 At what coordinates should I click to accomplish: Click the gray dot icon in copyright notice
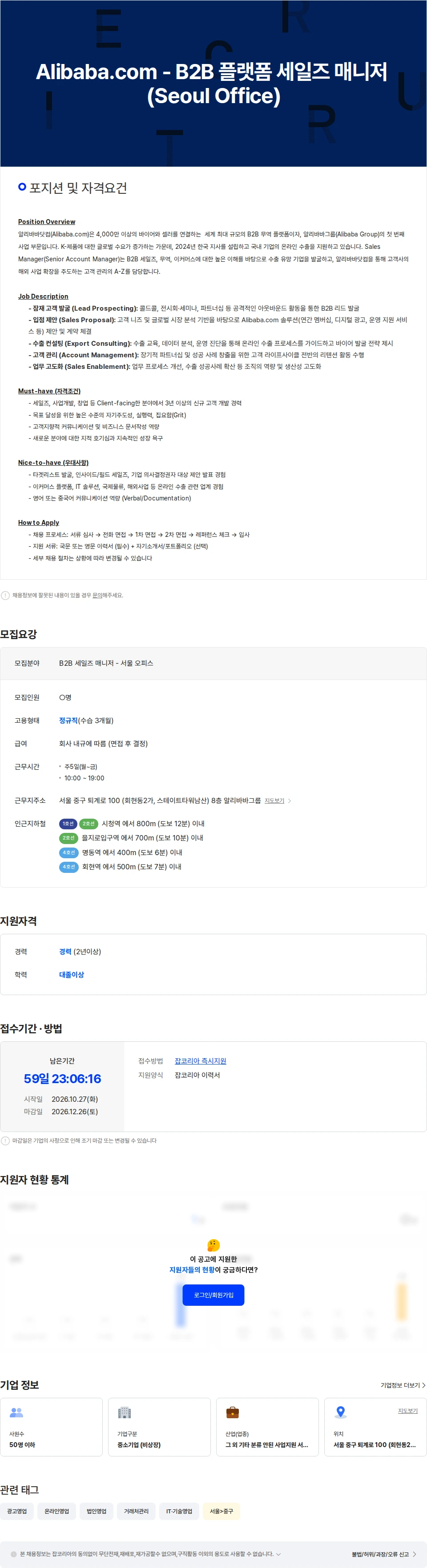coord(13,1554)
